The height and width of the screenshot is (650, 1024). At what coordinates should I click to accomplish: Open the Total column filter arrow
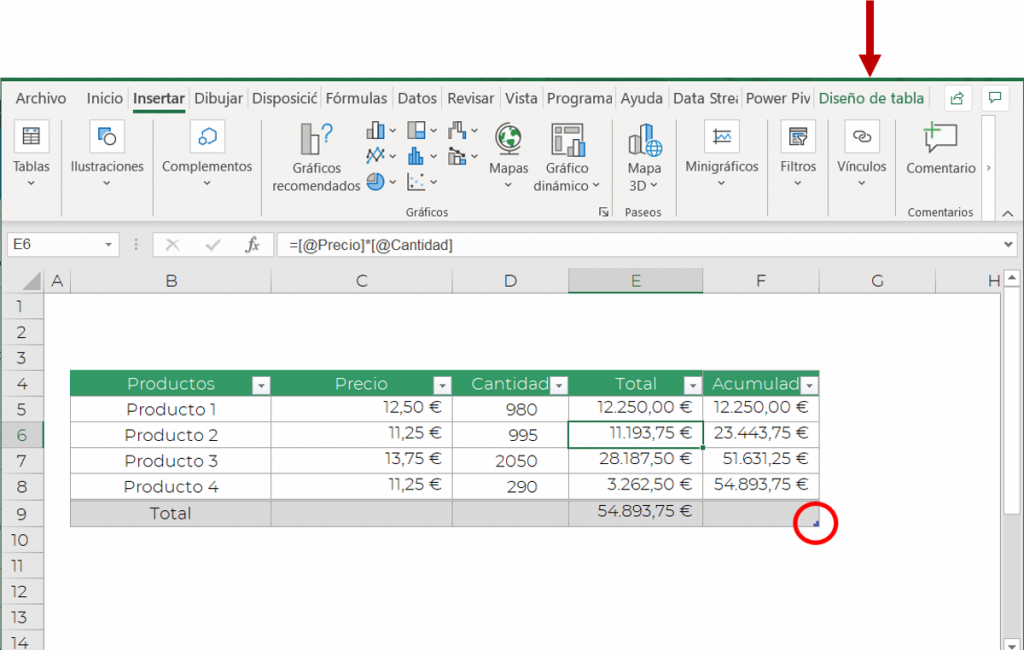692,384
